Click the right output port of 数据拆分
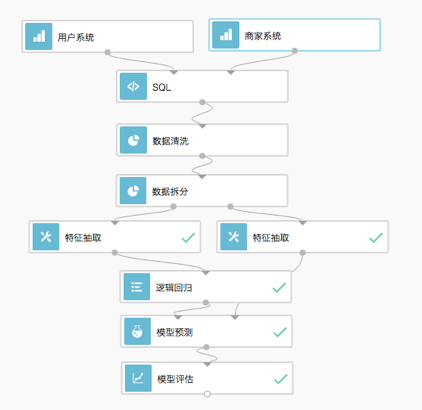 [230, 207]
